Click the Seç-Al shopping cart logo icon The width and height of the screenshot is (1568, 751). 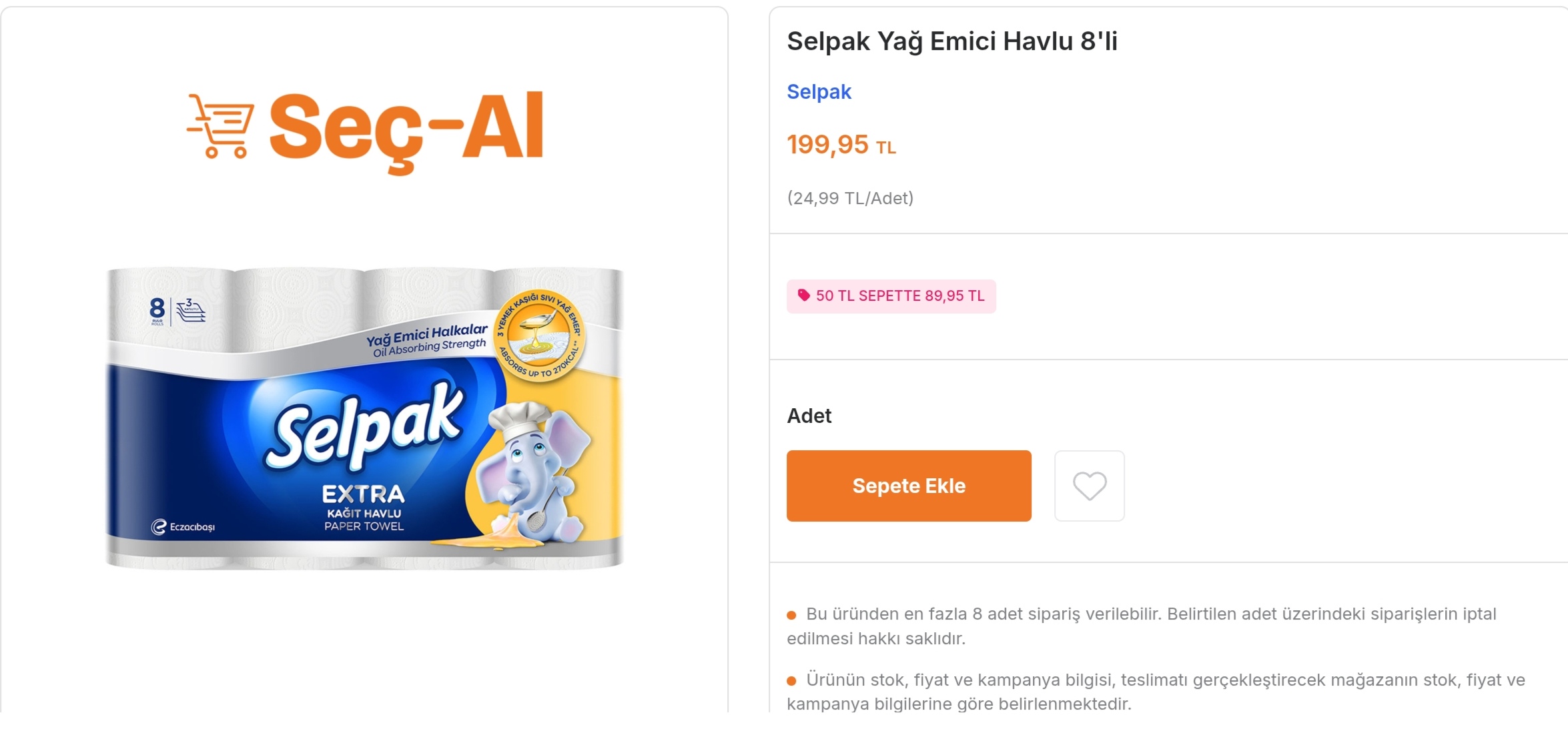pyautogui.click(x=220, y=126)
